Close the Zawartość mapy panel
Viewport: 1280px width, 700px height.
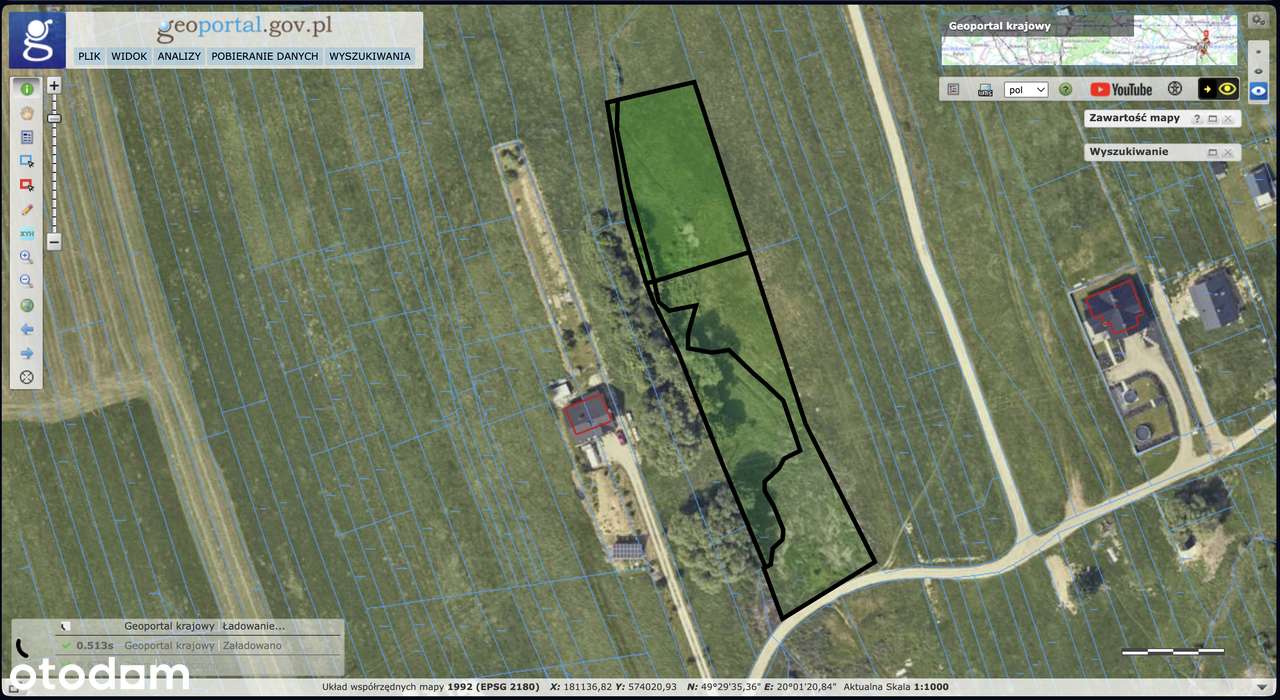(x=1228, y=118)
